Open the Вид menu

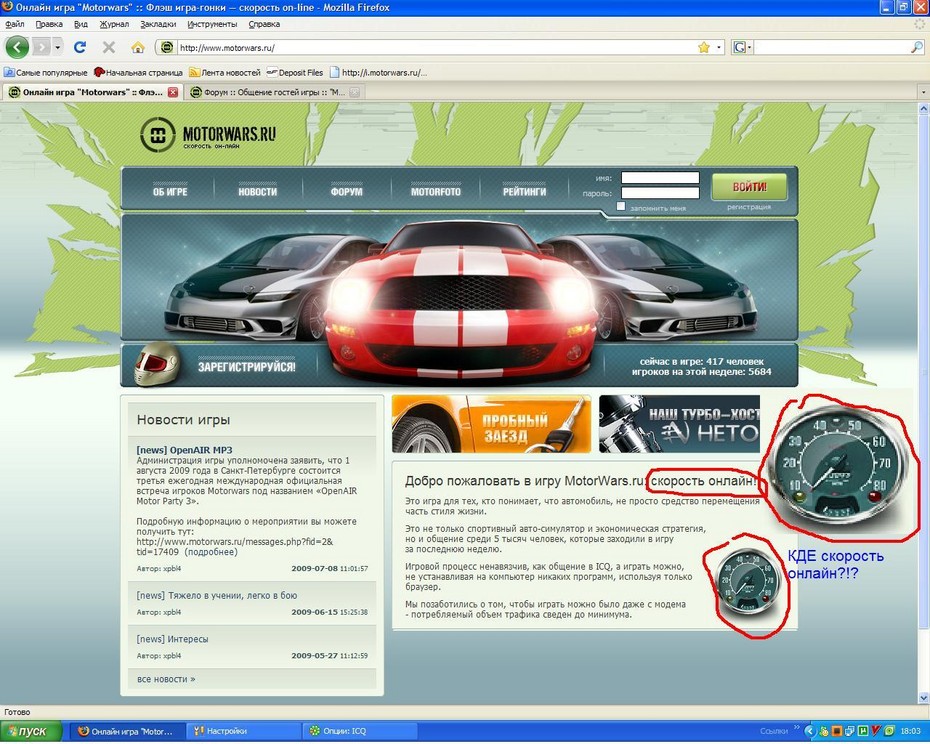(81, 24)
